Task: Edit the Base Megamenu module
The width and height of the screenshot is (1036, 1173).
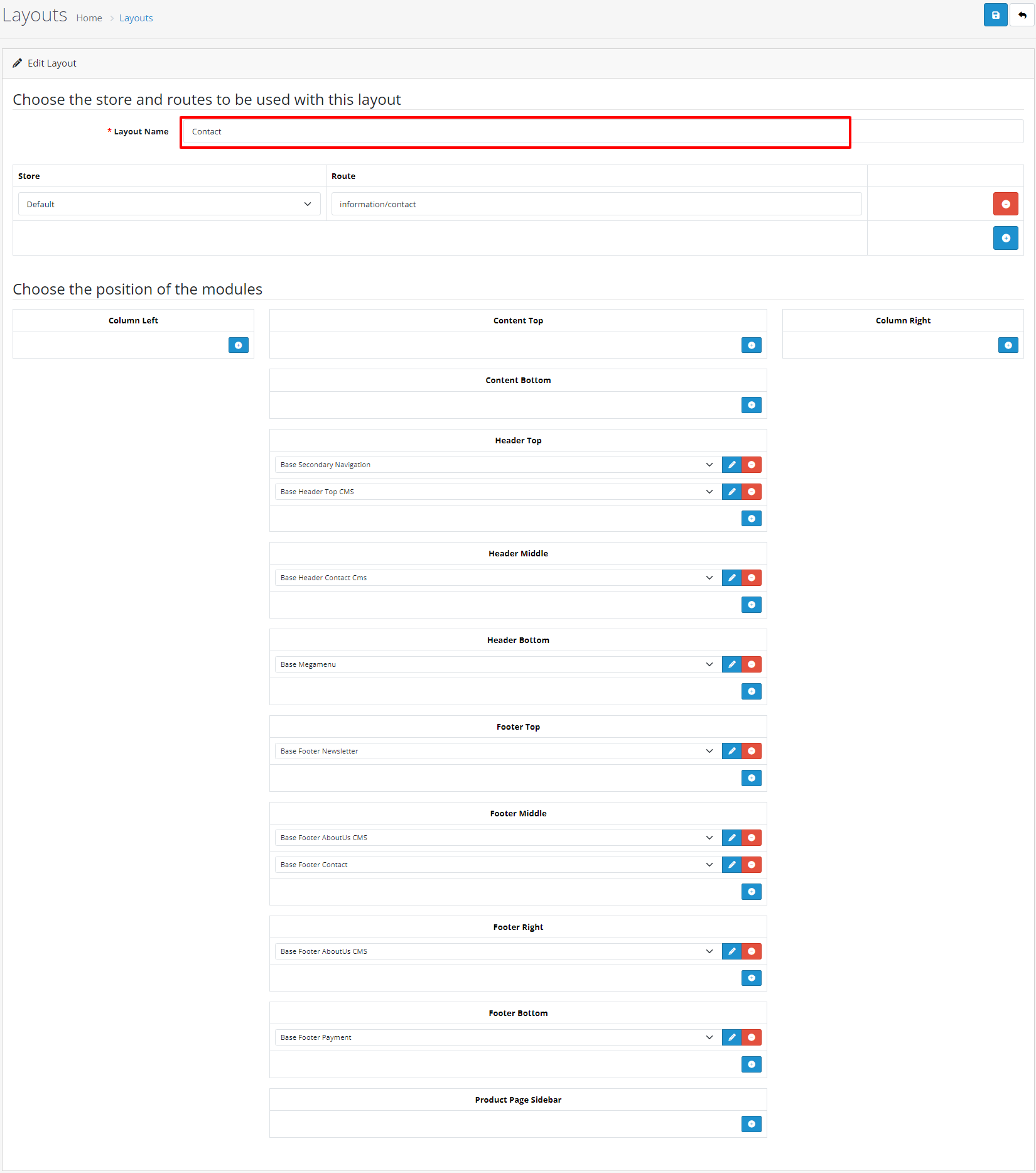Action: click(731, 664)
